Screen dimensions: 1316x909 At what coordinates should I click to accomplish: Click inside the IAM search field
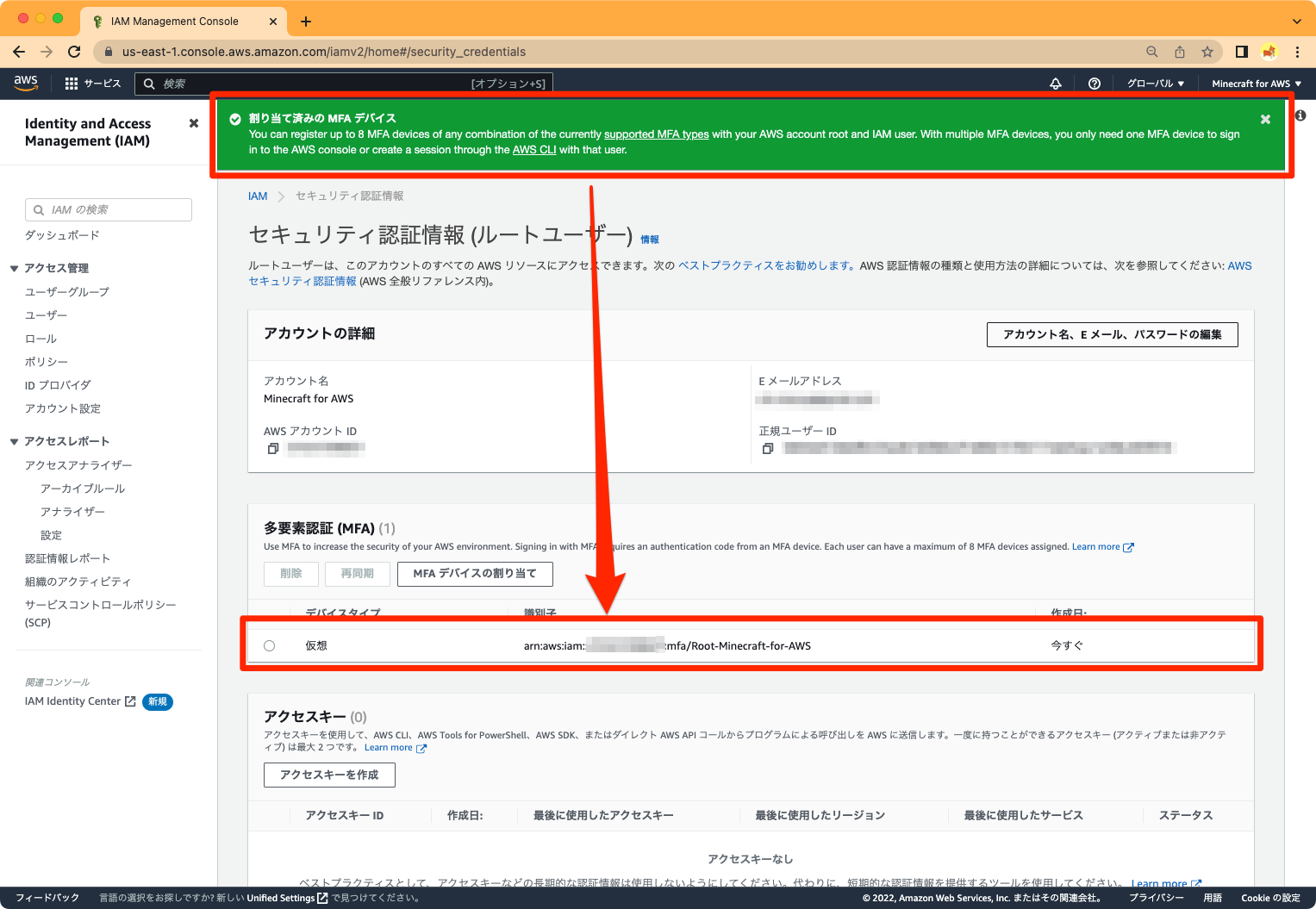(x=108, y=209)
